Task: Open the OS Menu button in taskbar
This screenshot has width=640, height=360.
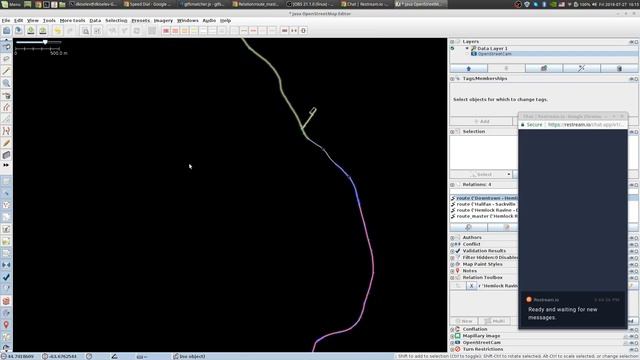Action: pyautogui.click(x=11, y=4)
